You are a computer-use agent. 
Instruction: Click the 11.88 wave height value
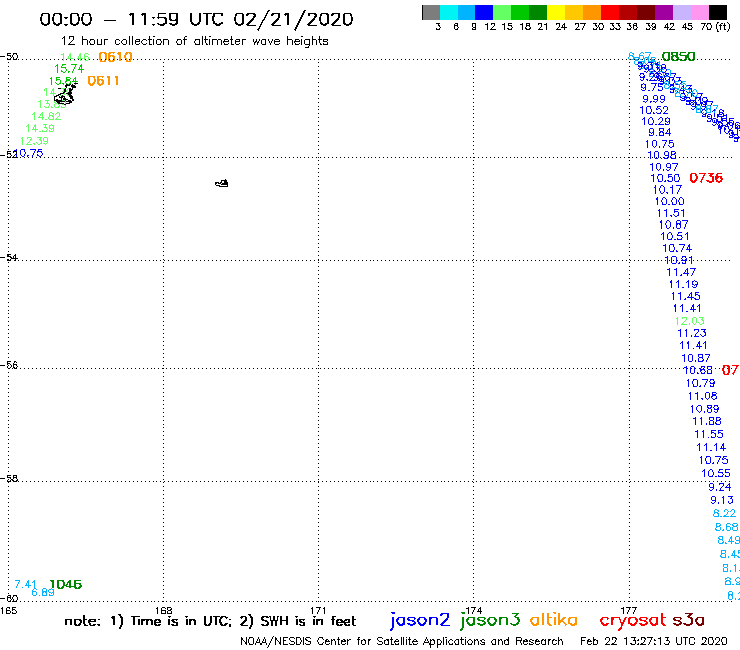tap(707, 421)
